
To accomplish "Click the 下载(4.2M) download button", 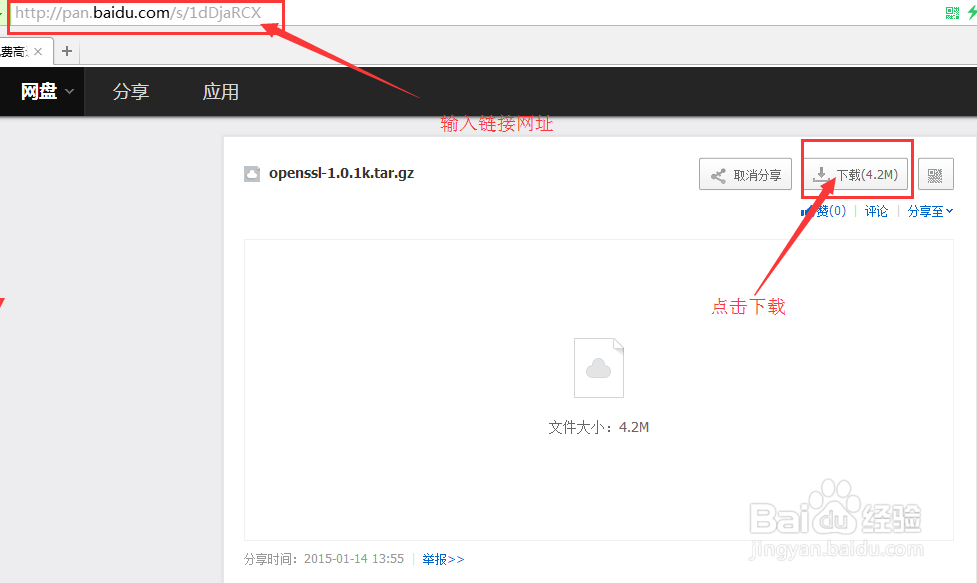I will [x=857, y=175].
